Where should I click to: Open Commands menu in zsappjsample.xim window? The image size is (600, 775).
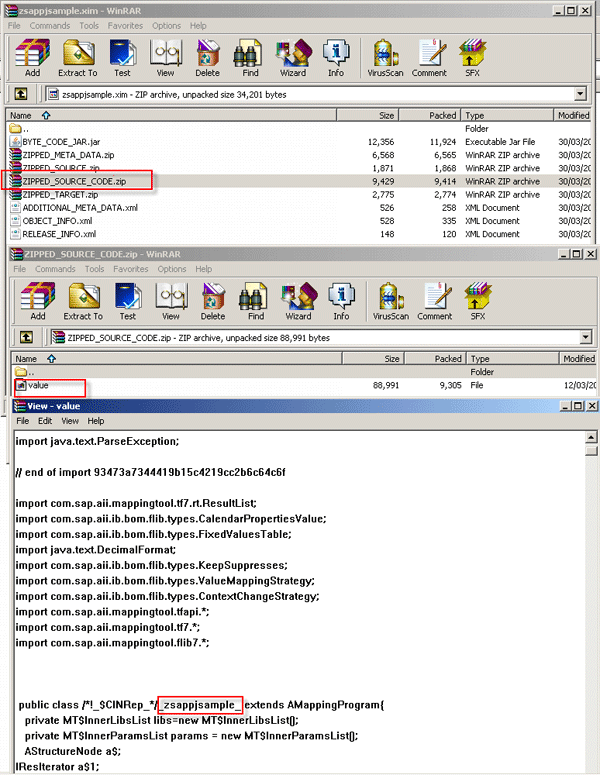(x=50, y=25)
